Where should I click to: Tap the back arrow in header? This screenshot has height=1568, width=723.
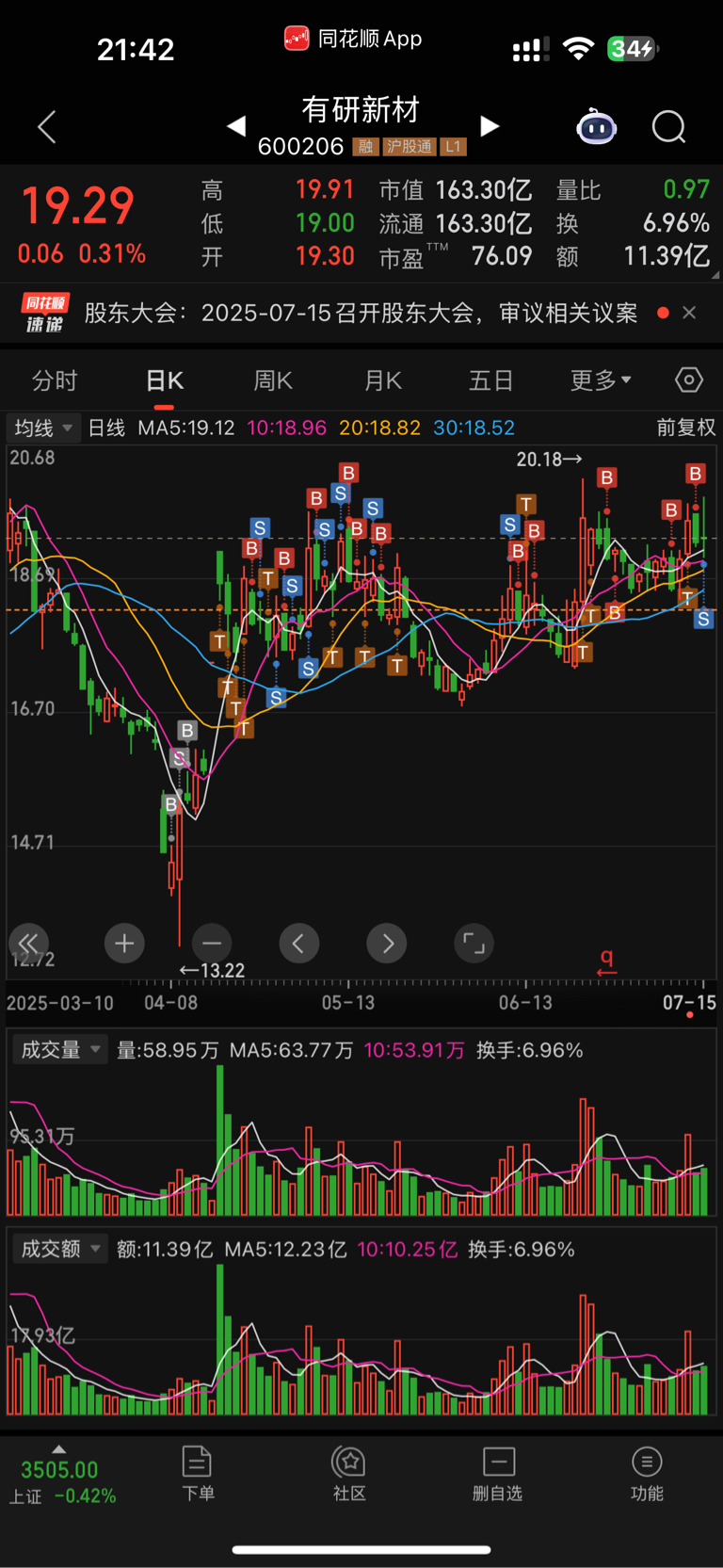click(47, 127)
